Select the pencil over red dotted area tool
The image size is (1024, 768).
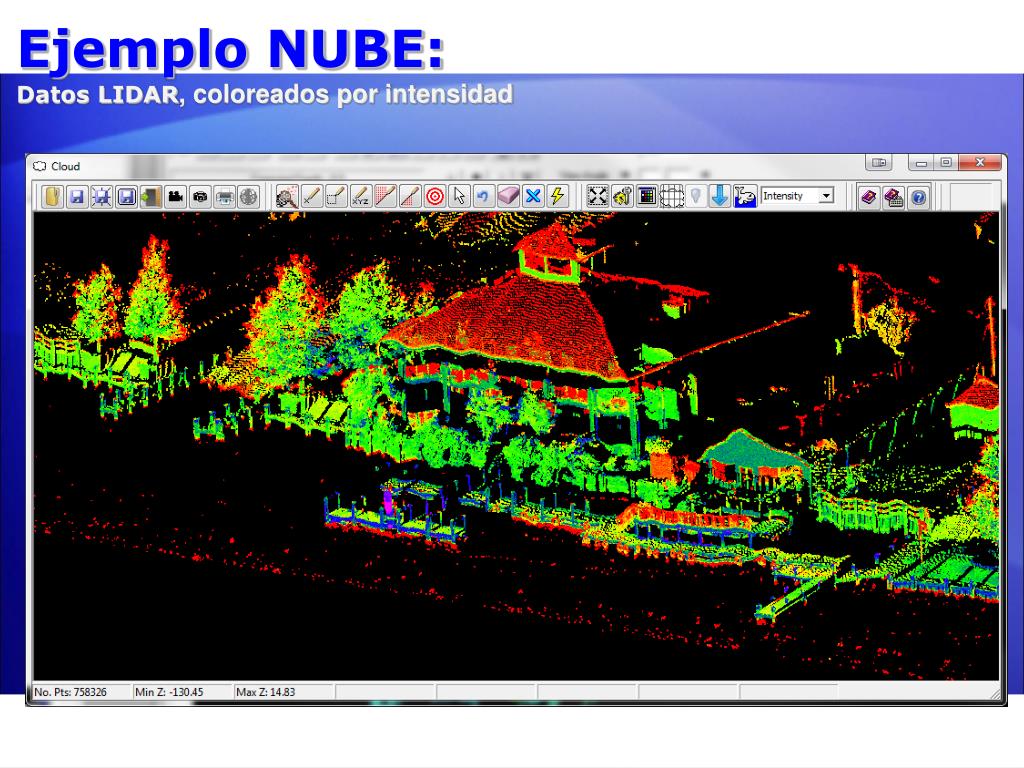[385, 196]
